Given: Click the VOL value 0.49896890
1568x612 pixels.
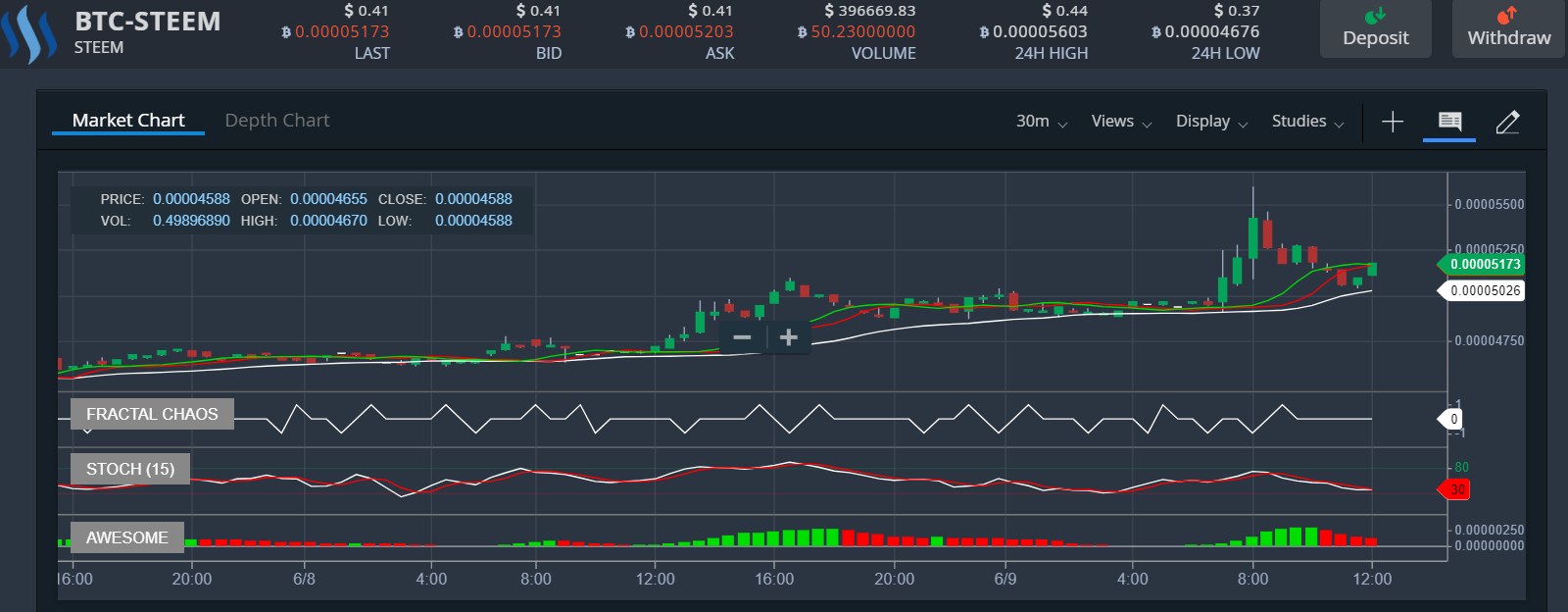Looking at the screenshot, I should 191,221.
